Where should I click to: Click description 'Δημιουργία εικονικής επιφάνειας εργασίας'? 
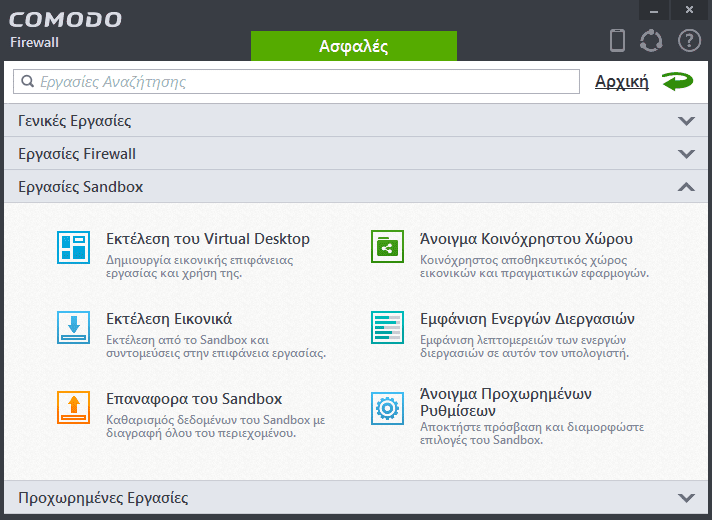(200, 267)
